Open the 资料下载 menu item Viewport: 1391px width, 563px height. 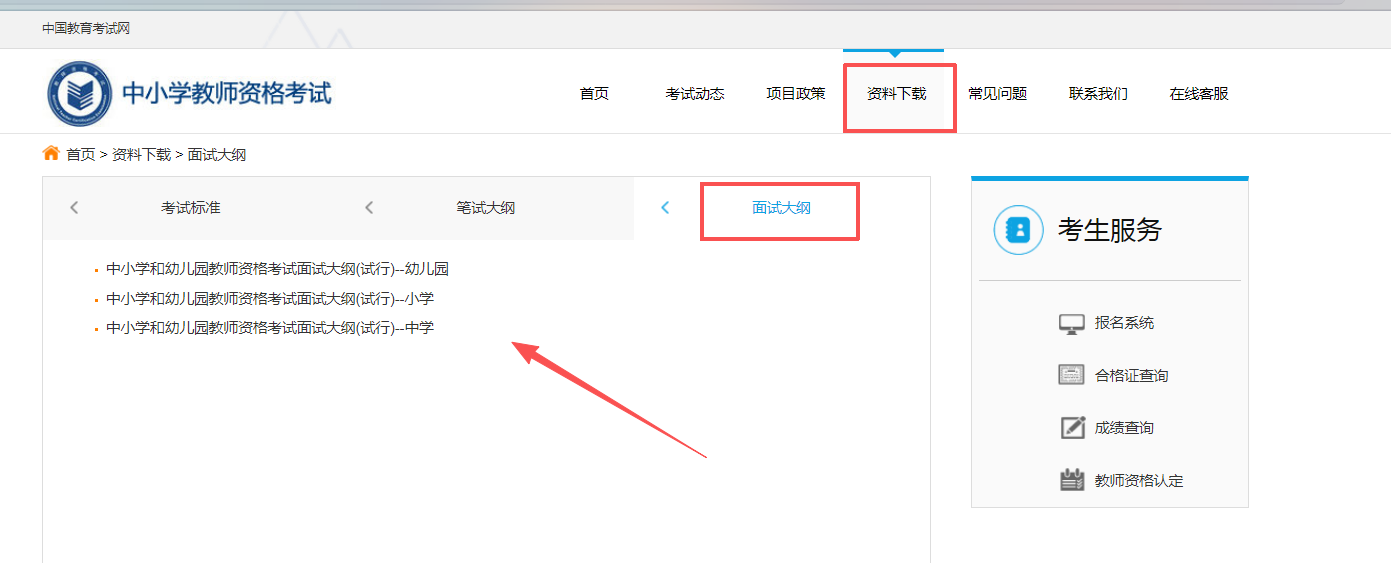896,94
